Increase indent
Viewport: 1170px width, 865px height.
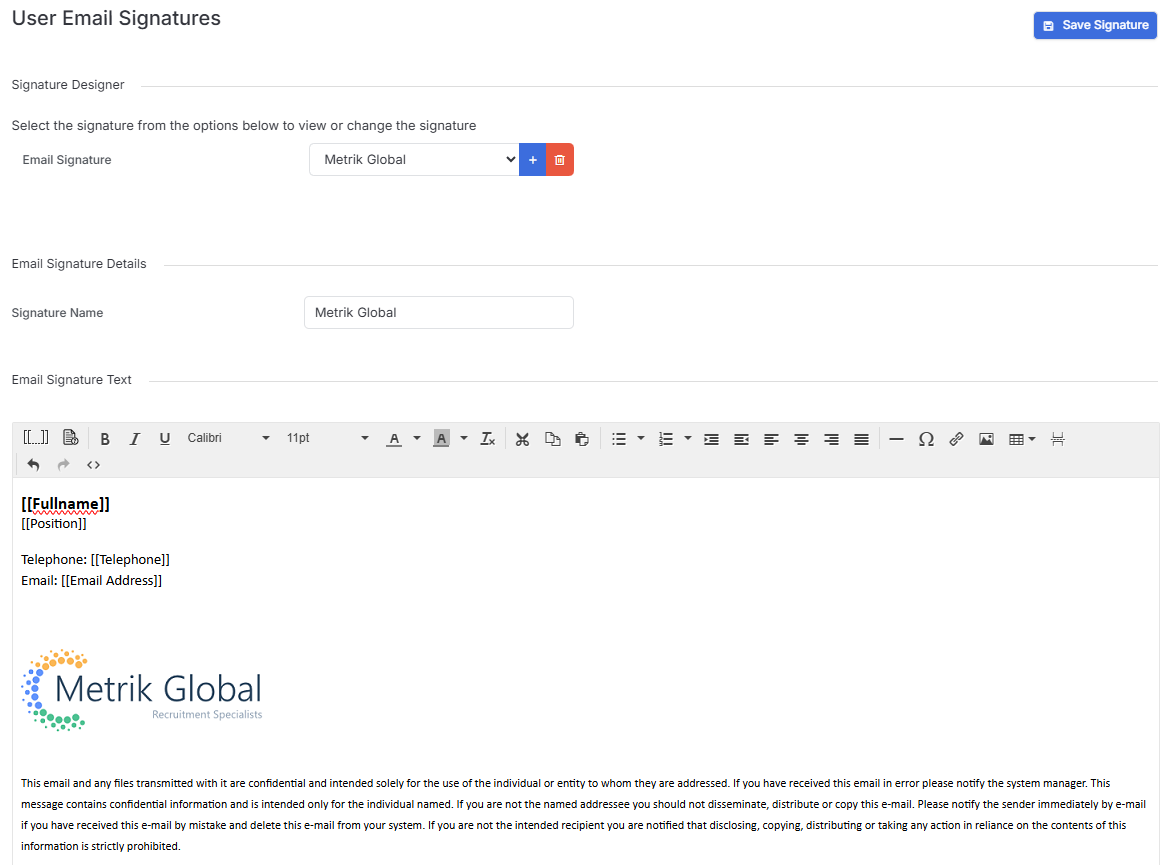click(711, 439)
